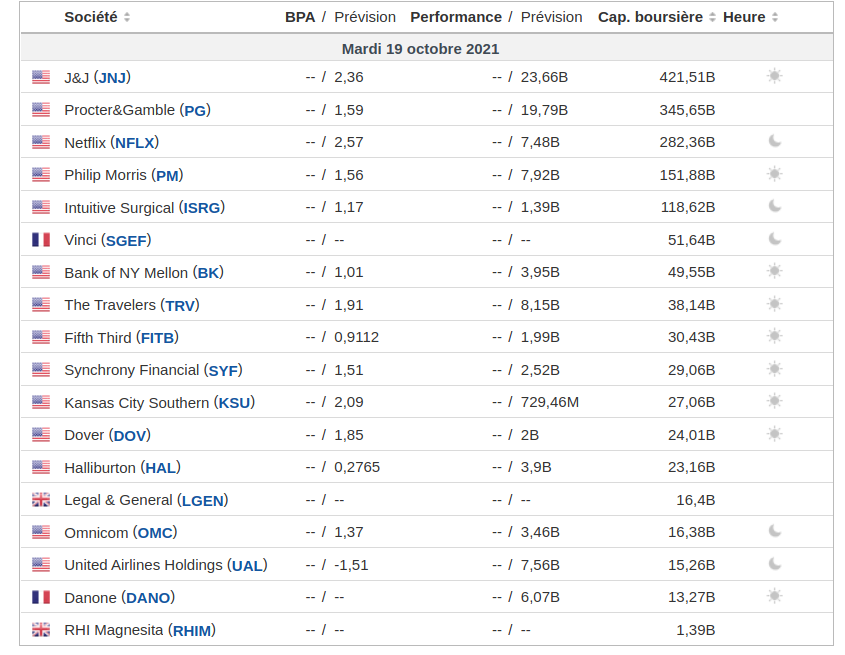Open the ISRG ticker link
The height and width of the screenshot is (655, 845).
202,208
